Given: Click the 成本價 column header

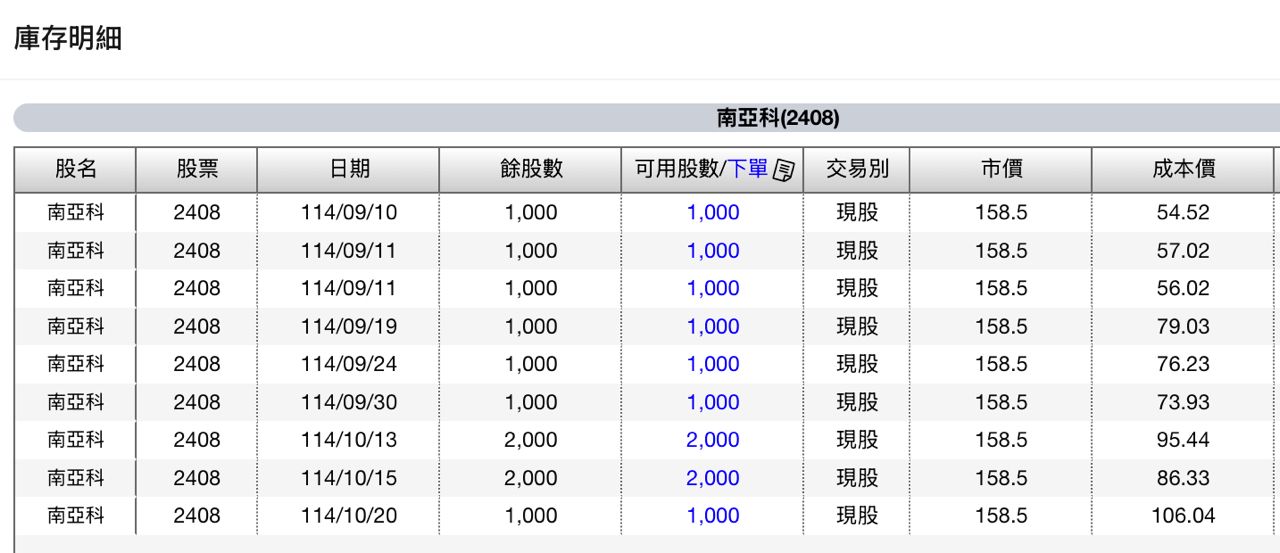Looking at the screenshot, I should [1183, 169].
